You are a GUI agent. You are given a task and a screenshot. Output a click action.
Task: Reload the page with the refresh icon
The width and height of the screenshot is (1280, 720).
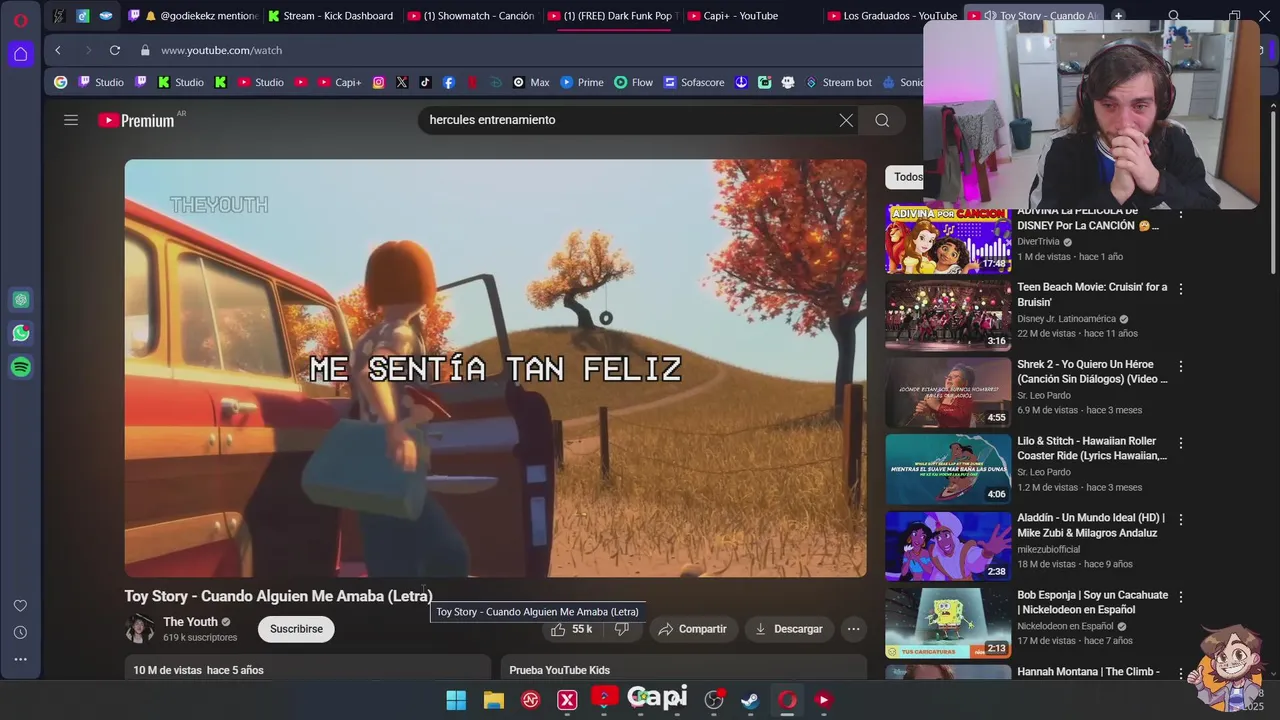coord(115,50)
